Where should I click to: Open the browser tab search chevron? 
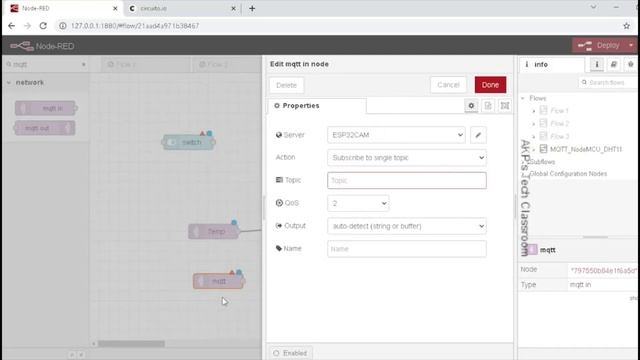593,7
